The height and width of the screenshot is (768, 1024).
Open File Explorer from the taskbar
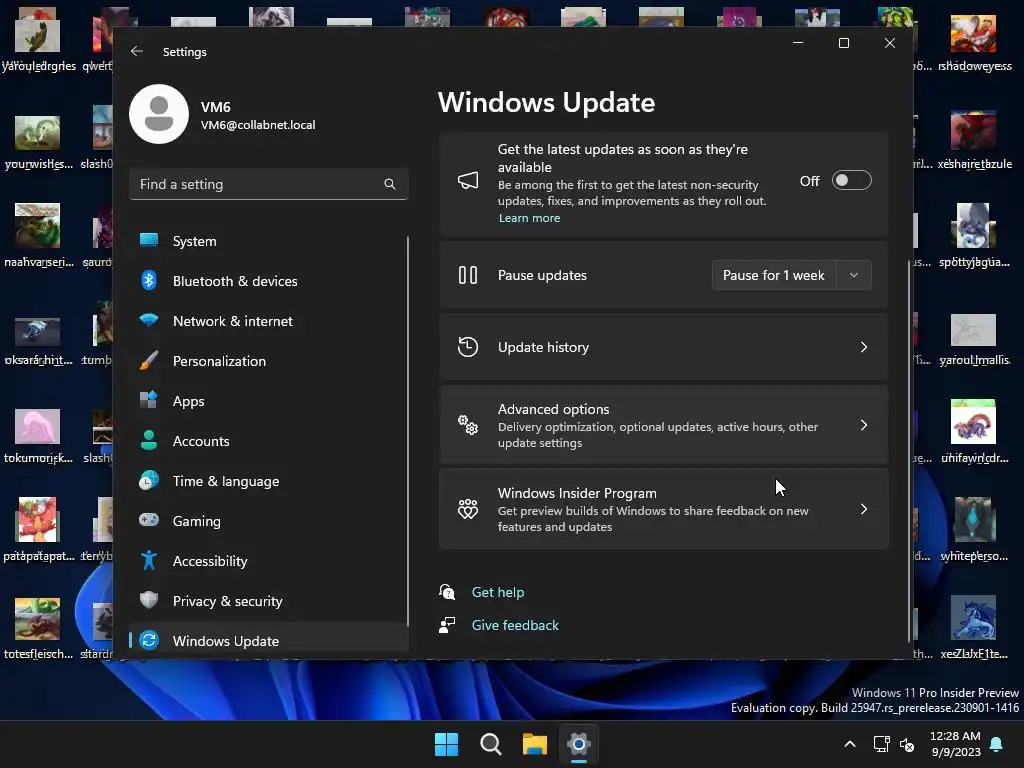535,744
